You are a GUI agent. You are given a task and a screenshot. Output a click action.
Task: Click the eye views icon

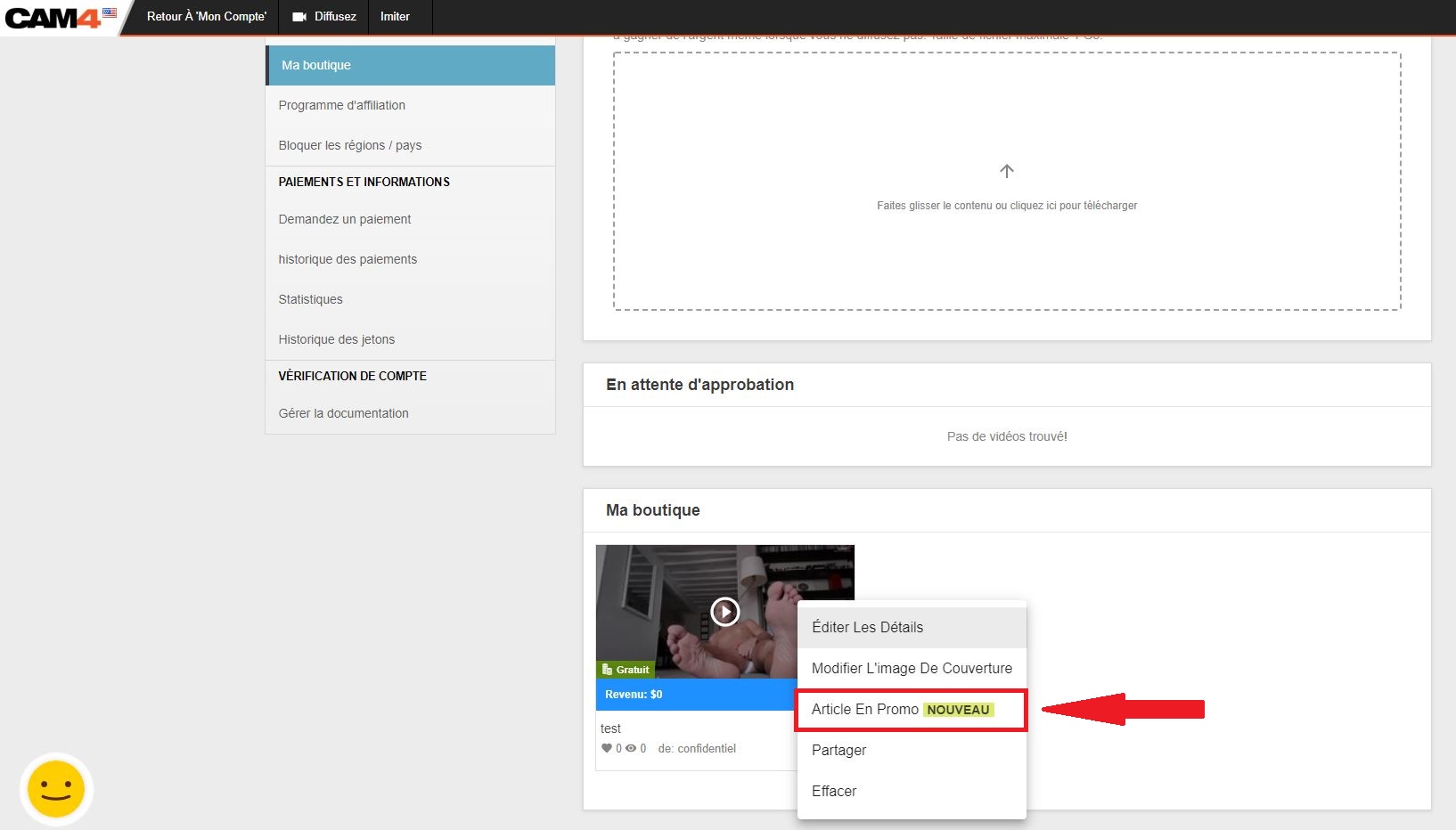[631, 748]
